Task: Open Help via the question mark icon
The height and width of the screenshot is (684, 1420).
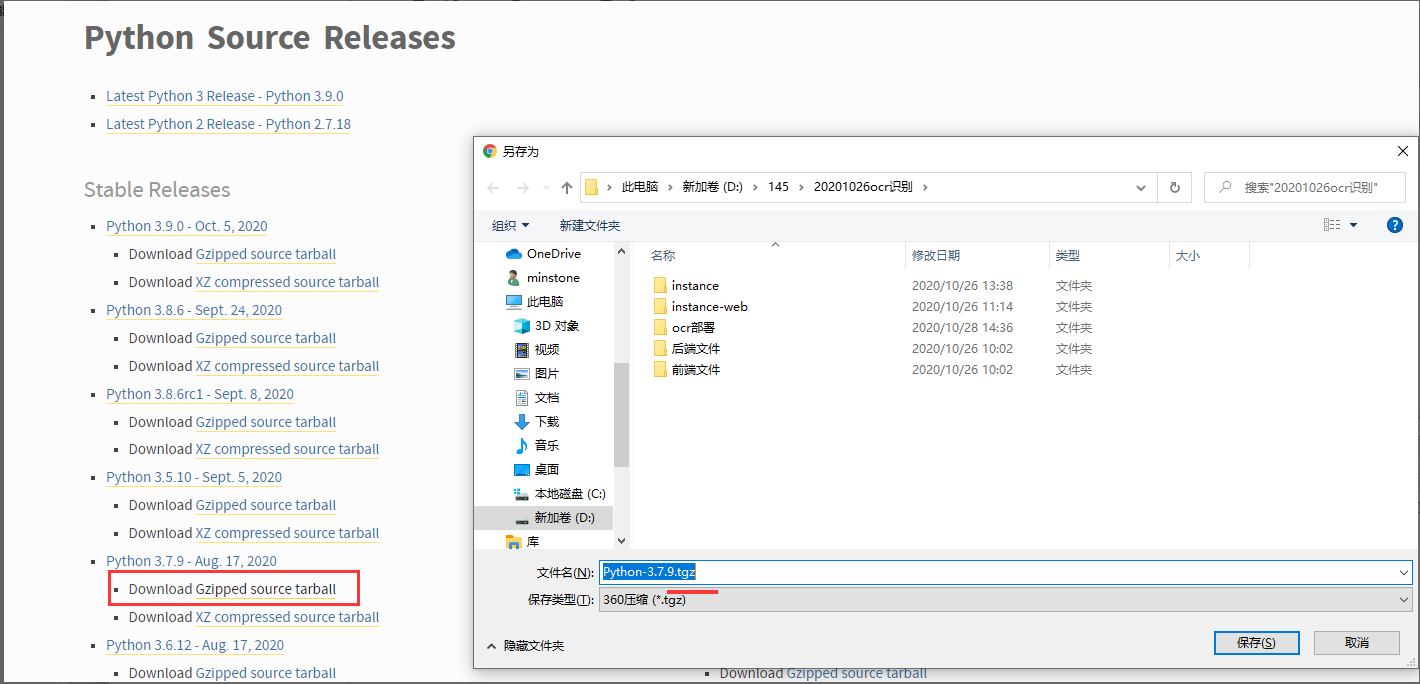Action: pyautogui.click(x=1395, y=224)
